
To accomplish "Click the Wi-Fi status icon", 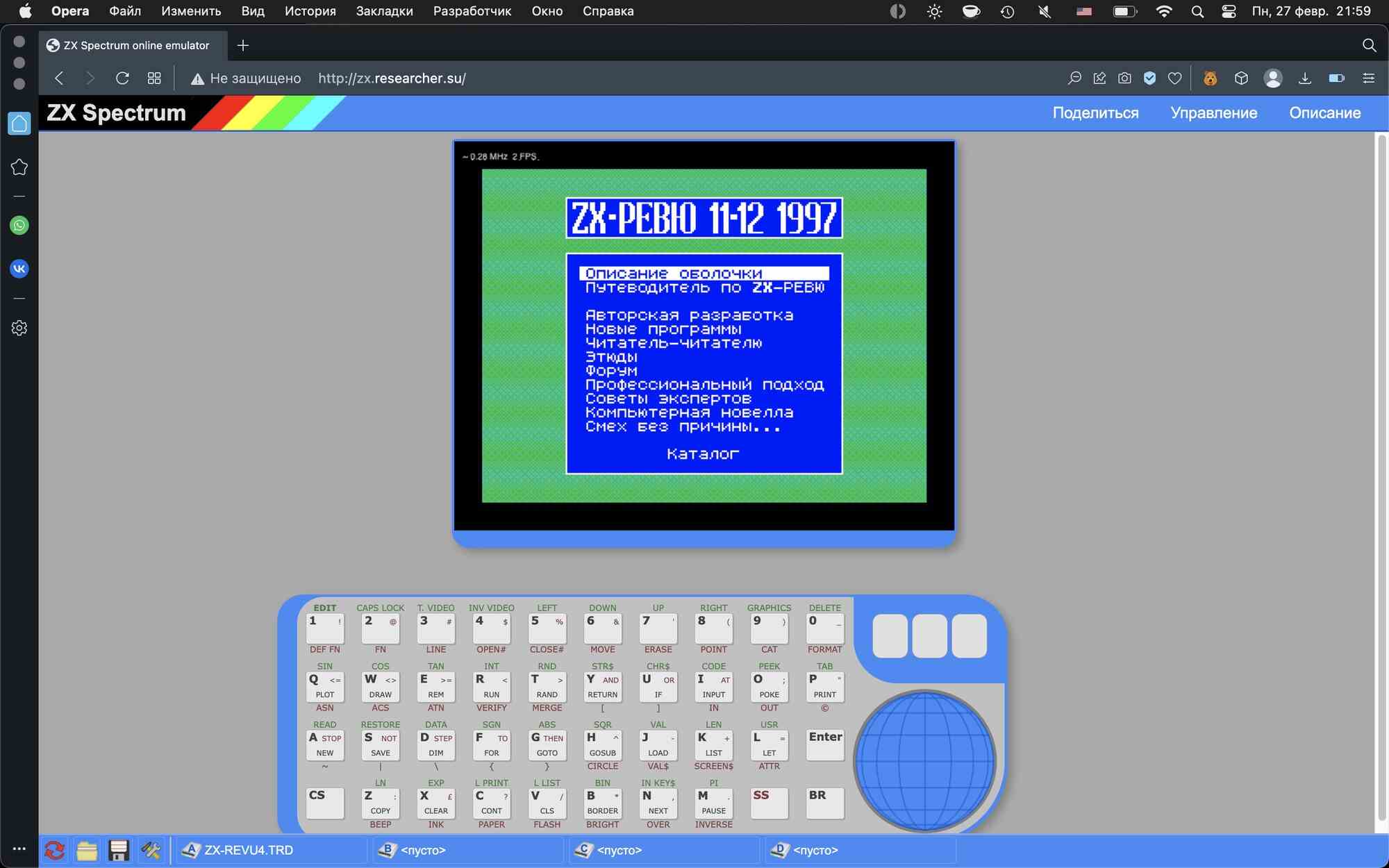I will click(1164, 11).
